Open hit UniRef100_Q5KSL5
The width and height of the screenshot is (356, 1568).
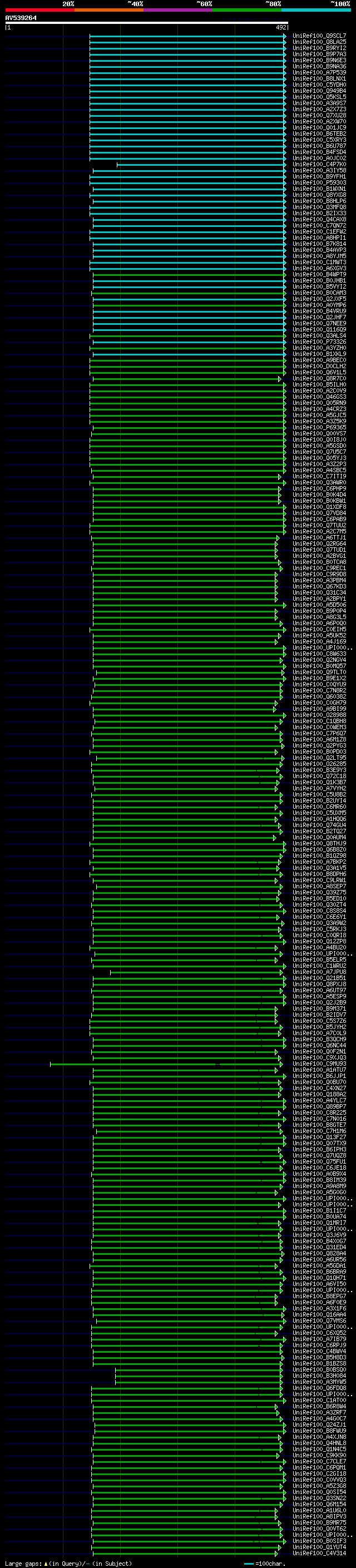click(319, 97)
